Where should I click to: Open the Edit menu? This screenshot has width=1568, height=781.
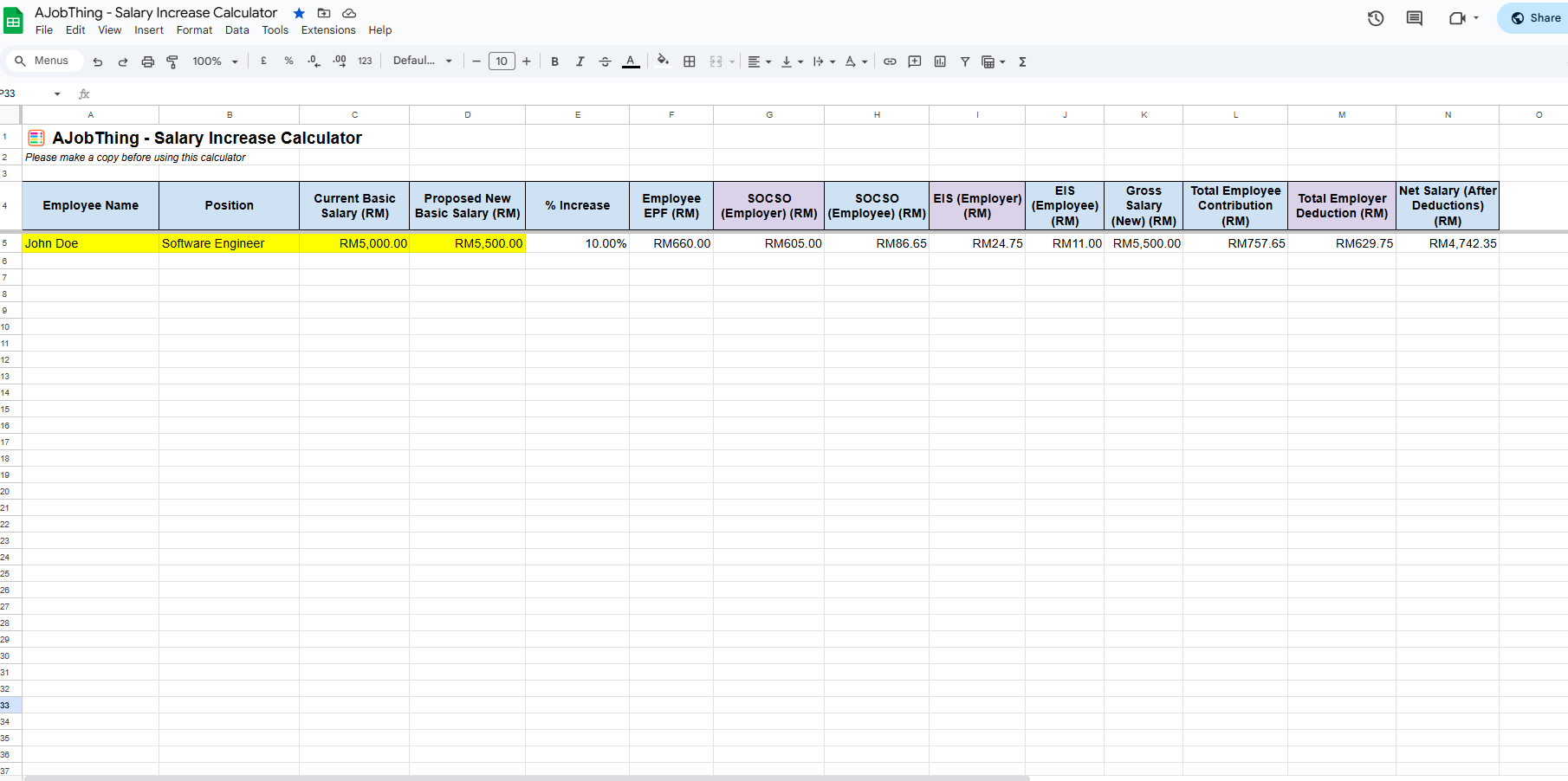click(75, 30)
